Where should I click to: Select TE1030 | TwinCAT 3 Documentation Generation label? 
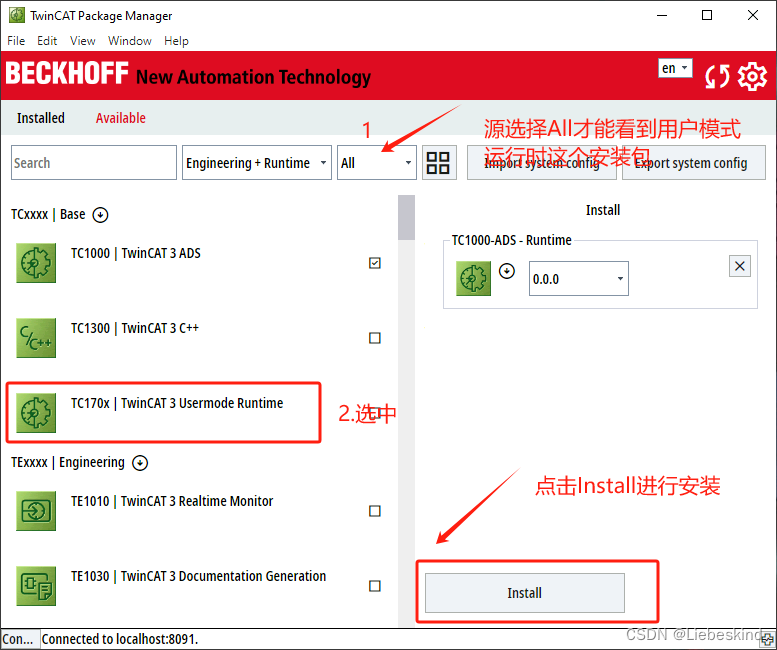click(198, 576)
